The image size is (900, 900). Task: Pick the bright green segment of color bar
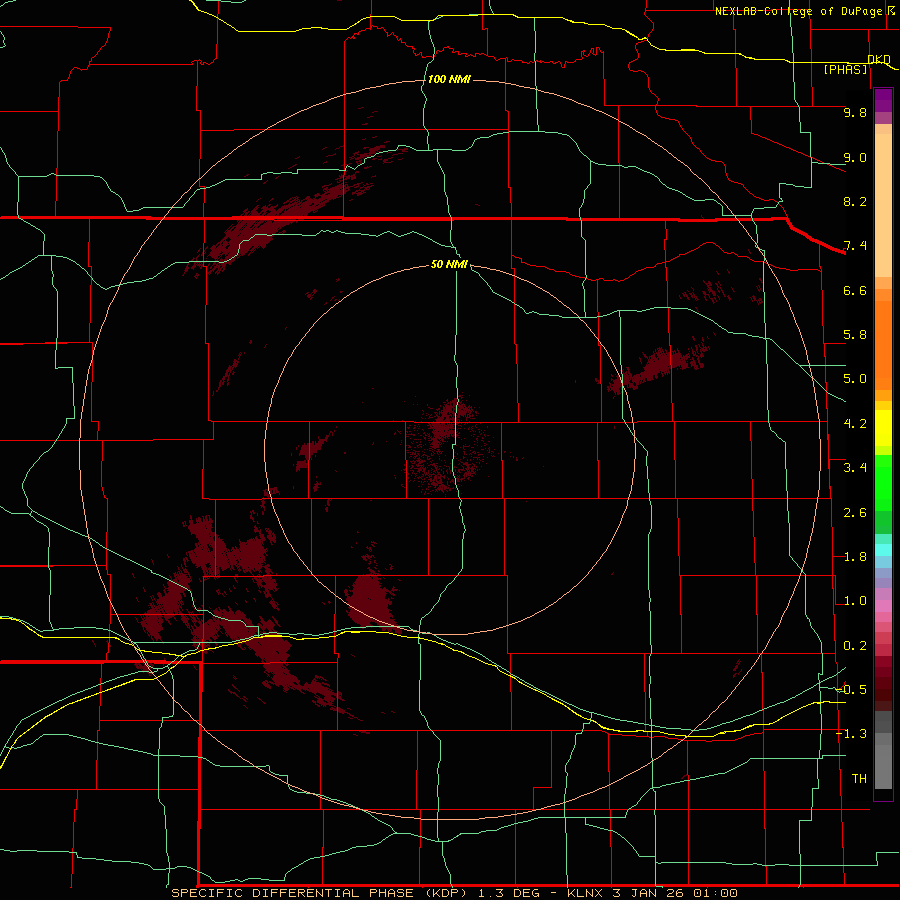pos(883,483)
